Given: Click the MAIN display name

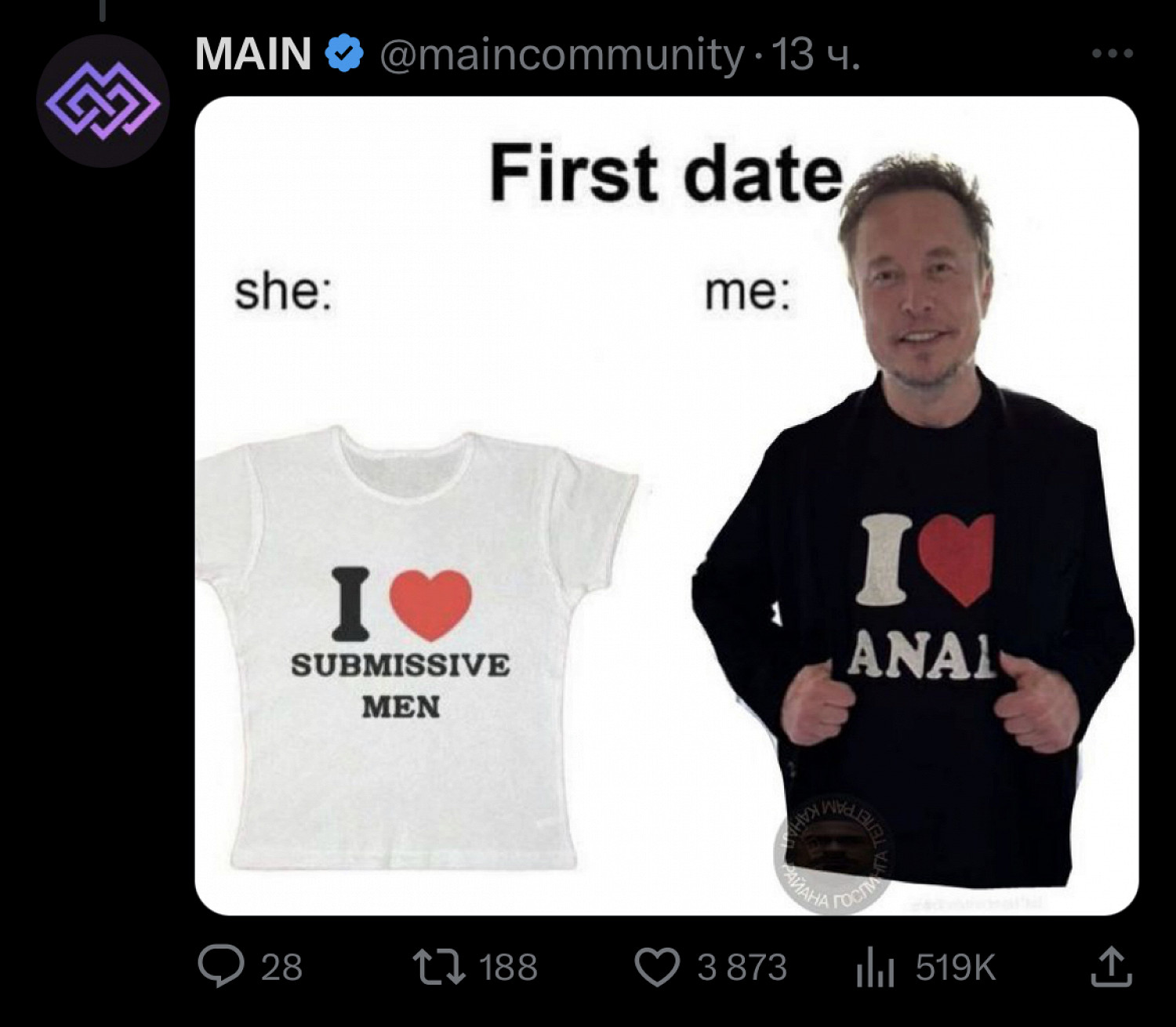Looking at the screenshot, I should pos(253,54).
